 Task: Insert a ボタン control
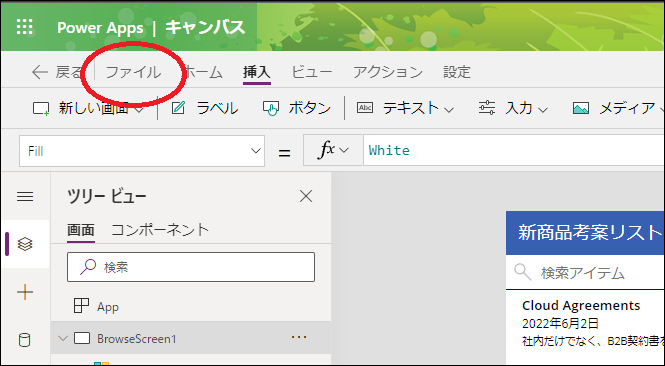[296, 109]
